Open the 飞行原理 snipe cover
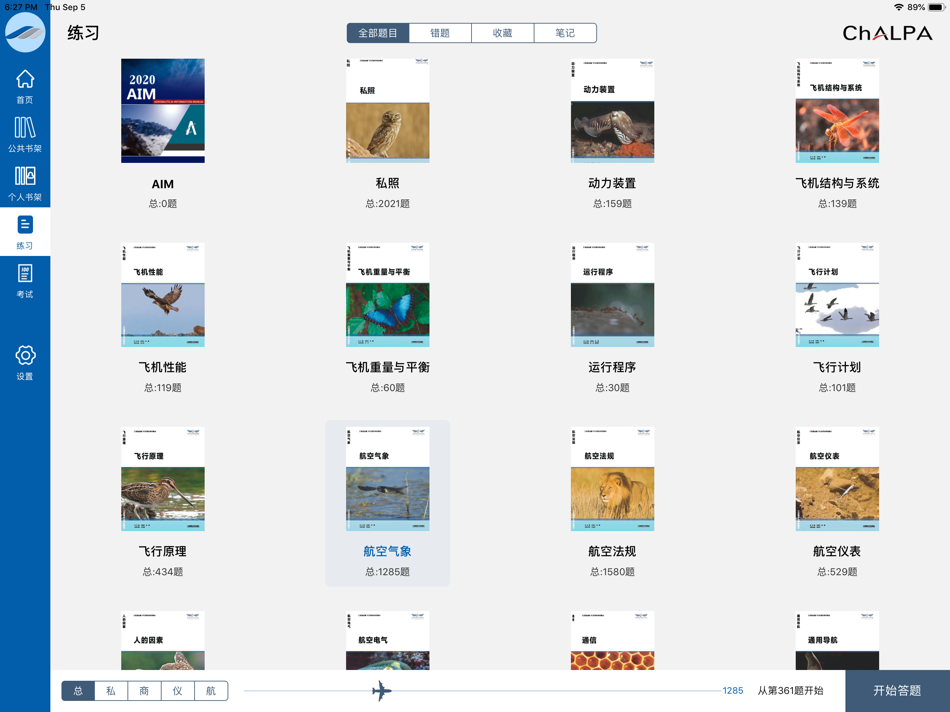The width and height of the screenshot is (950, 712). click(x=163, y=479)
